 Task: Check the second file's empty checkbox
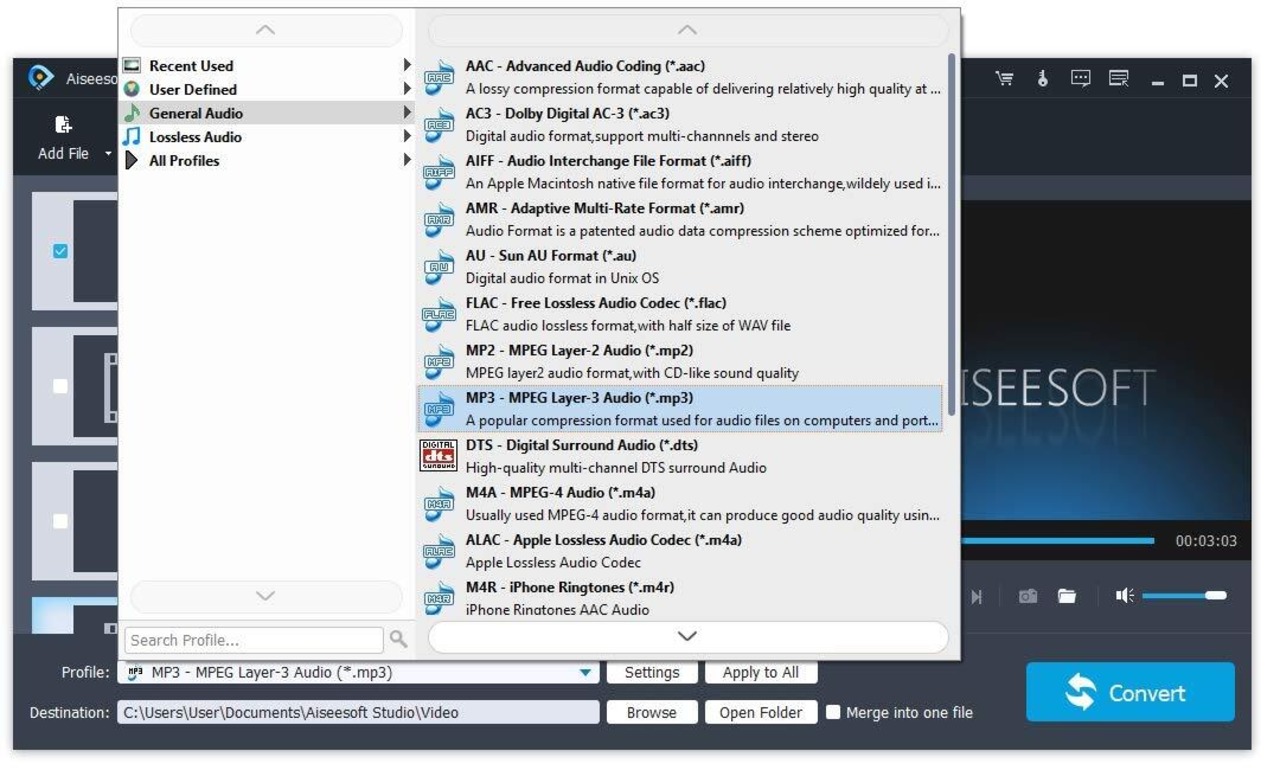[60, 386]
